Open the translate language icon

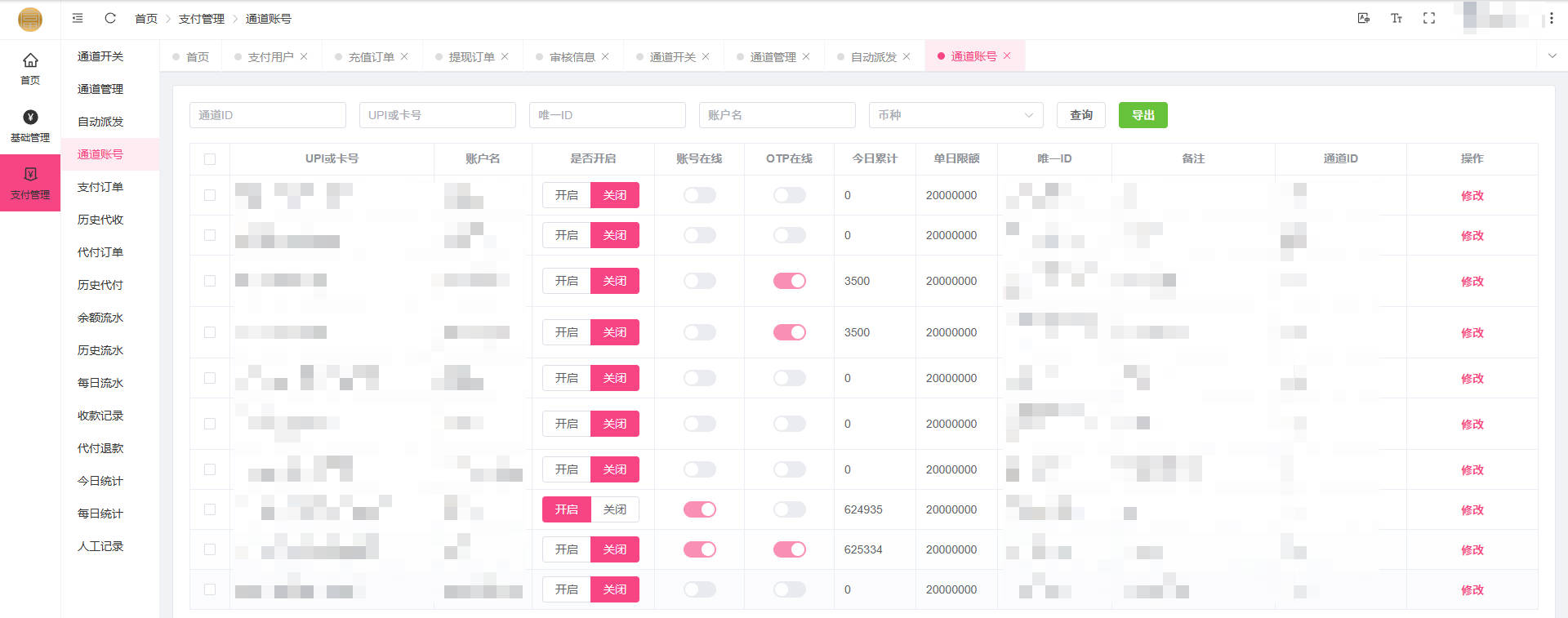pyautogui.click(x=1364, y=18)
